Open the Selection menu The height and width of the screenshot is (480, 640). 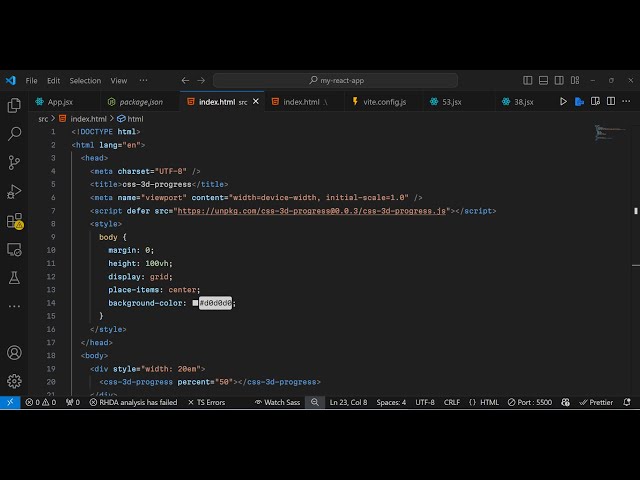click(85, 80)
